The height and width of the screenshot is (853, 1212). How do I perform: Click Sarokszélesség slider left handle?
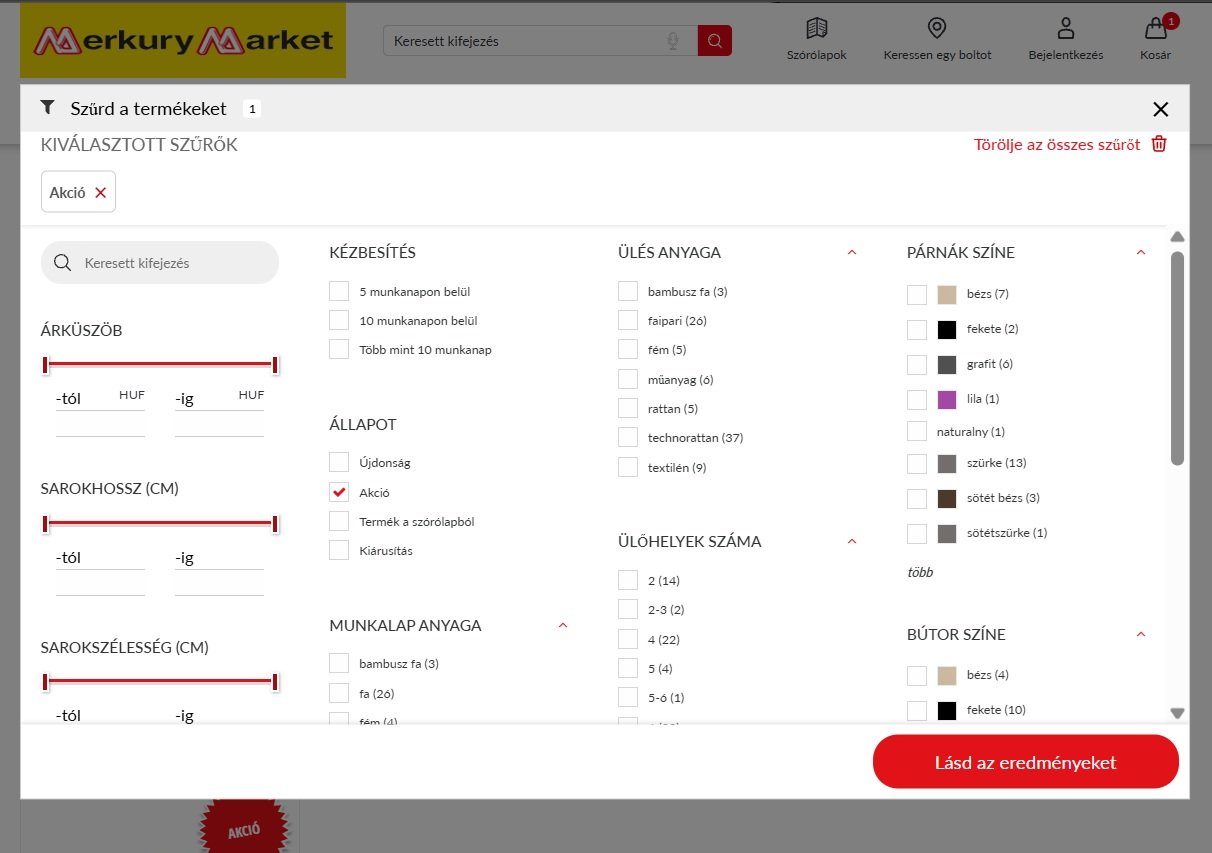click(x=45, y=682)
